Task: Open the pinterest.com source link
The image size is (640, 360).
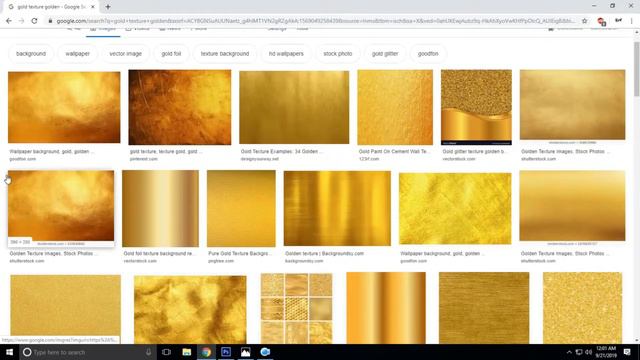Action: click(x=144, y=159)
